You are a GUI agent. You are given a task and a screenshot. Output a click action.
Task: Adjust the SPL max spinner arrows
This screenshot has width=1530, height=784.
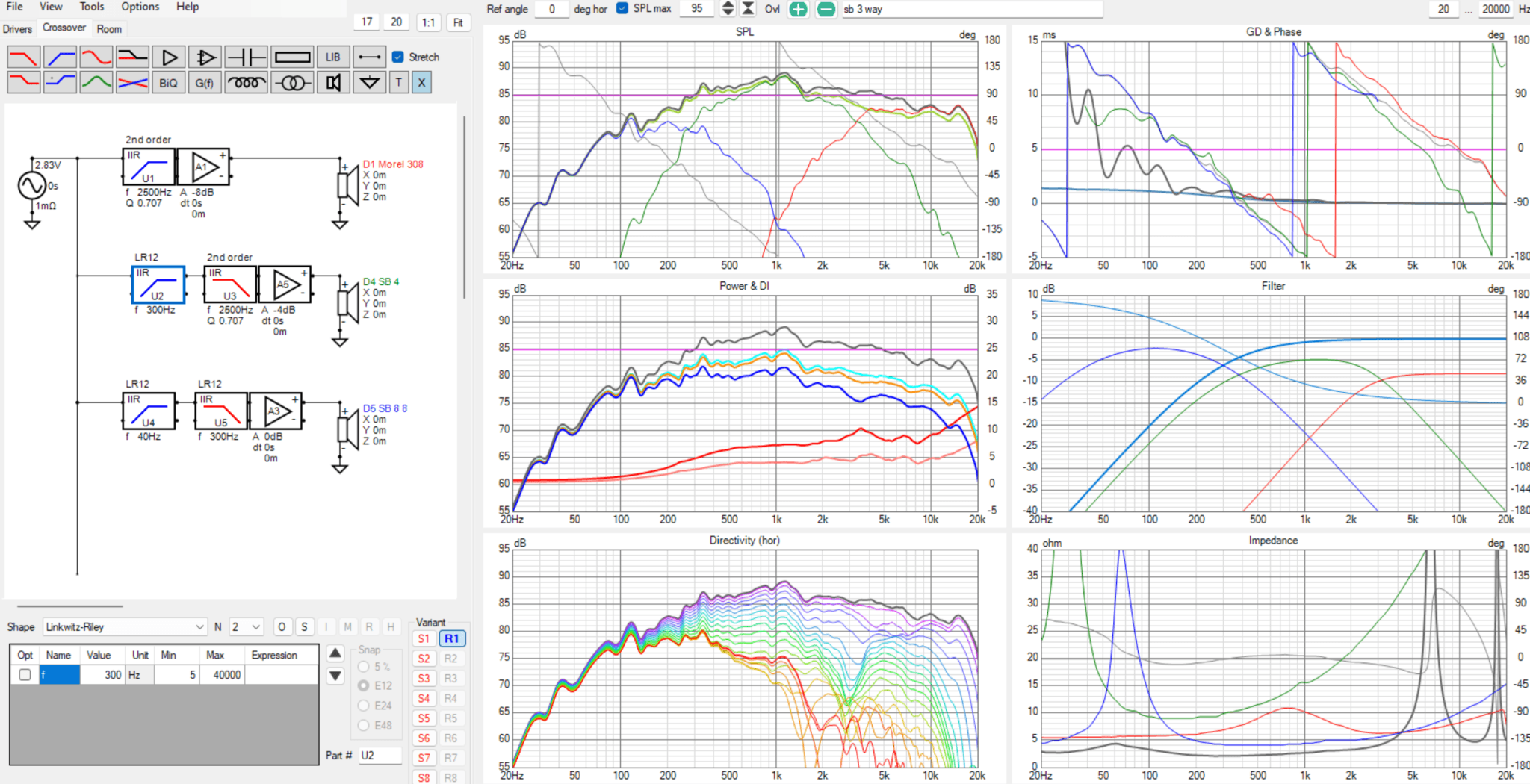(x=728, y=9)
